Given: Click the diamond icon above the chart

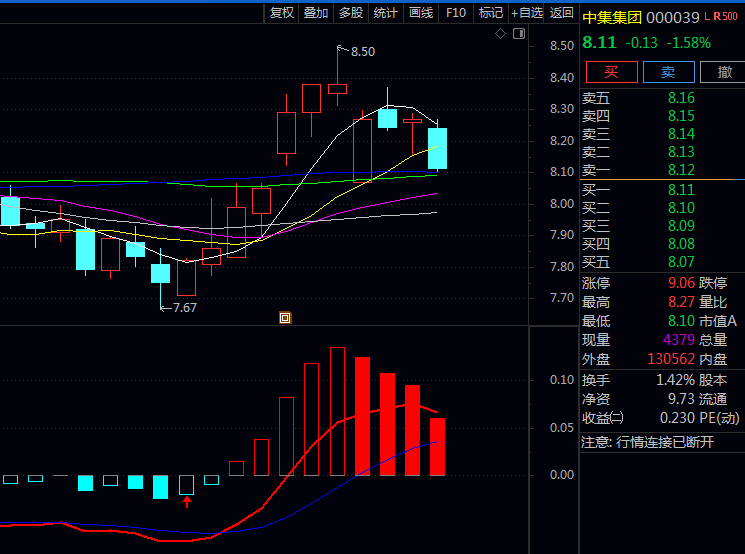Looking at the screenshot, I should 500,34.
